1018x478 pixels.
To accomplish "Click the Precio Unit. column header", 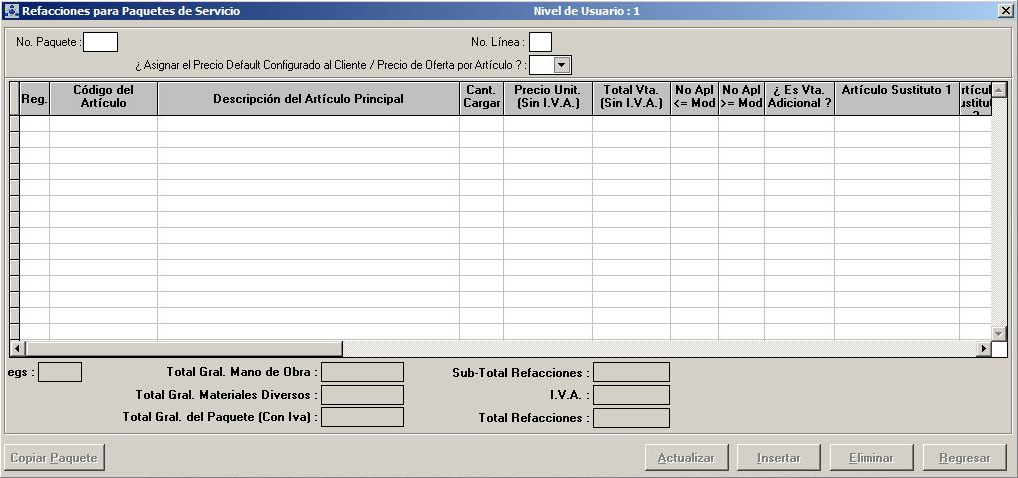I will (x=547, y=97).
